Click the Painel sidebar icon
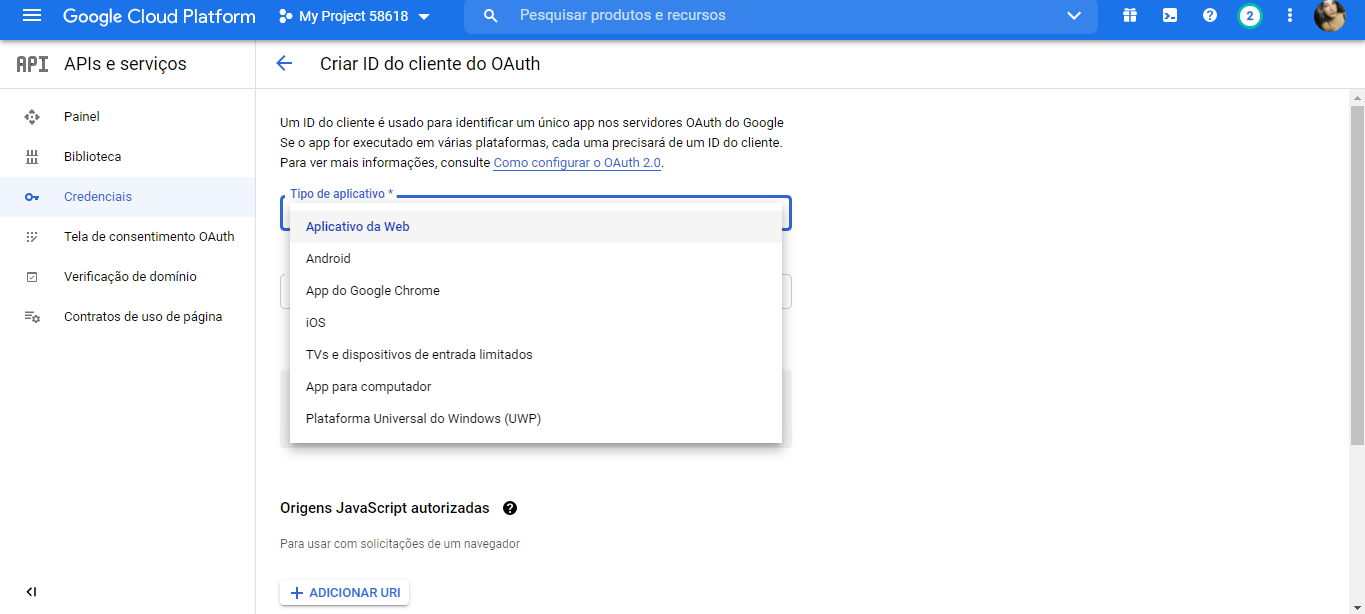 (x=32, y=117)
